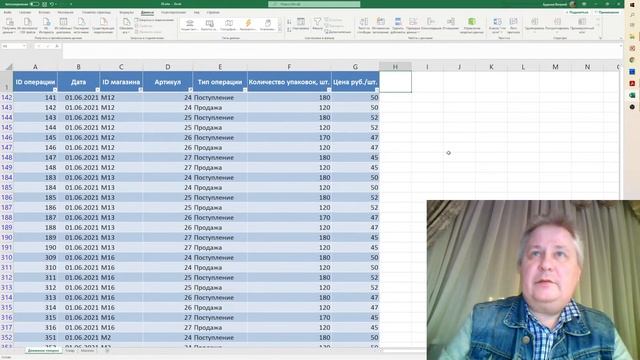This screenshot has height=360, width=640.
Task: Expand the Data Types gallery
Action: click(x=280, y=30)
